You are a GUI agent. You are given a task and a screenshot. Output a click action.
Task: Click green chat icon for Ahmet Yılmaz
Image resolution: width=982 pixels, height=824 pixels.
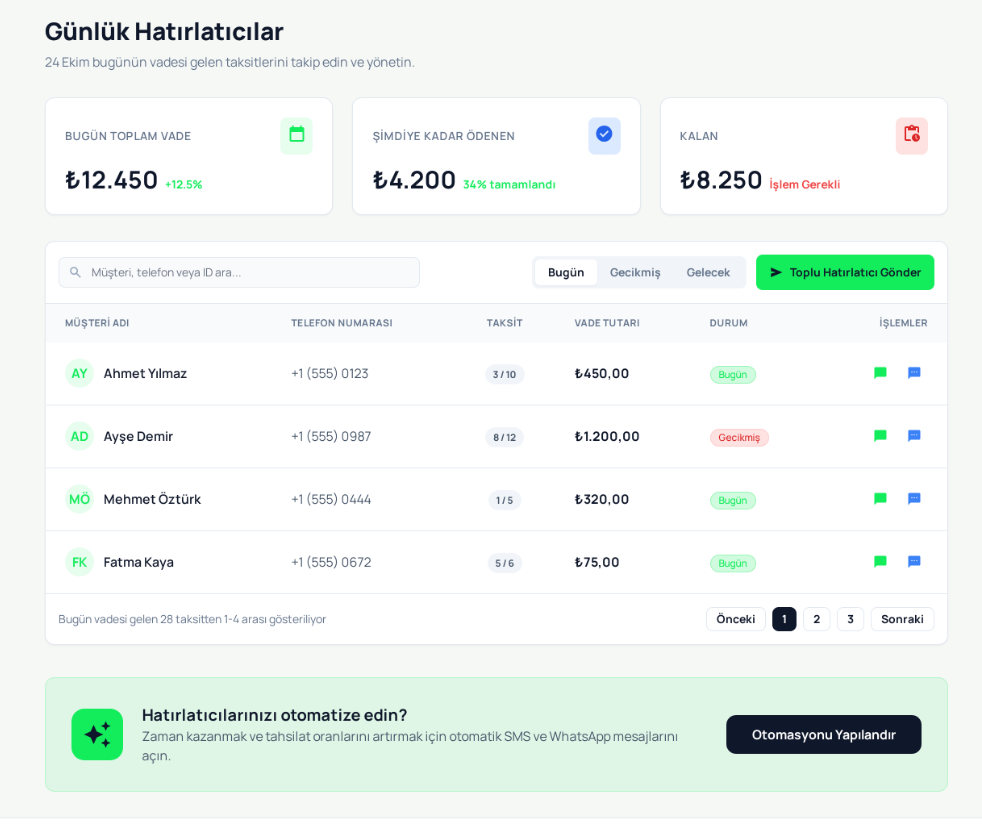(880, 373)
